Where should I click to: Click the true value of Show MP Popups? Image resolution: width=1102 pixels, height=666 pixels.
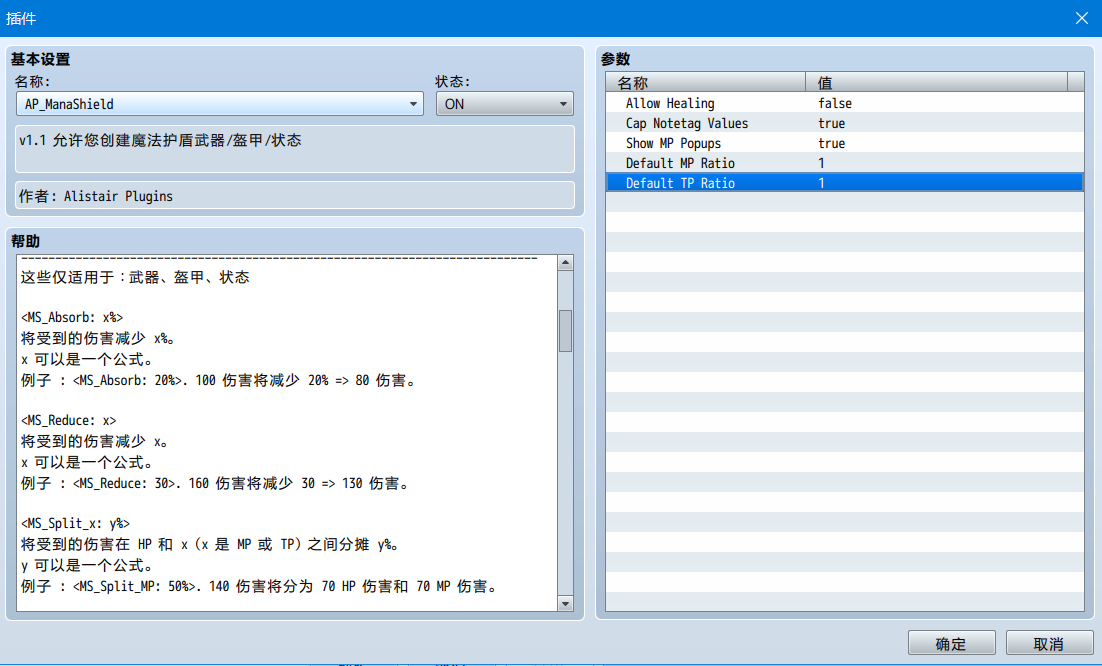click(831, 143)
